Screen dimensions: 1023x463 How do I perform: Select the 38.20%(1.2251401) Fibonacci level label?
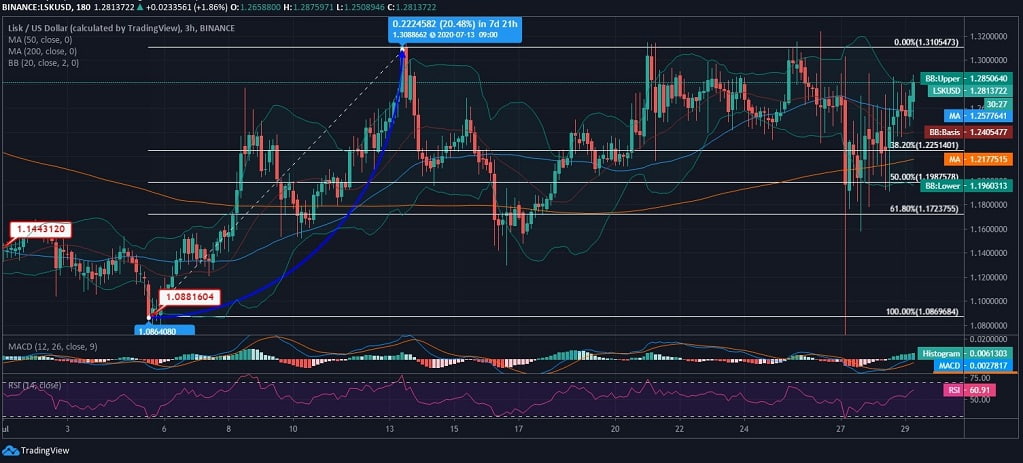pos(924,145)
